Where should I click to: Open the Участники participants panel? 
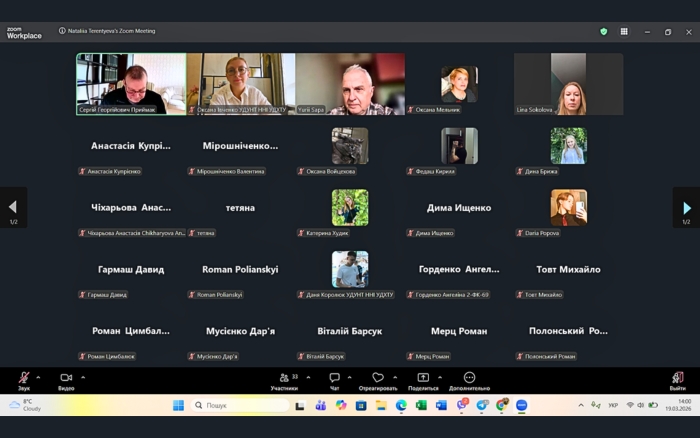pyautogui.click(x=285, y=378)
